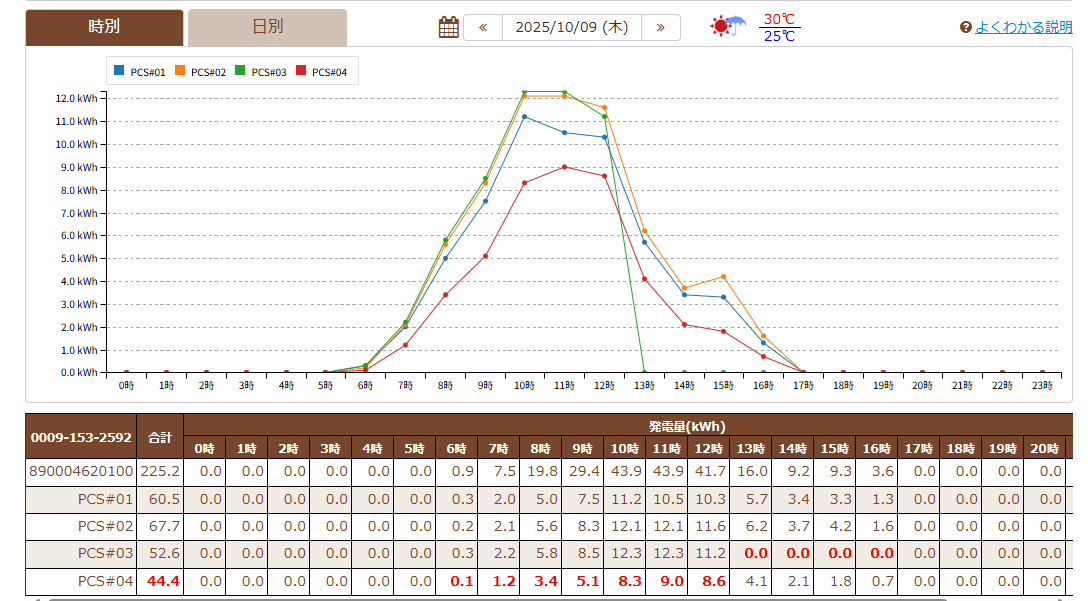Screen dimensions: 1088x601
Task: Click the 合計 column header
Action: [x=160, y=437]
